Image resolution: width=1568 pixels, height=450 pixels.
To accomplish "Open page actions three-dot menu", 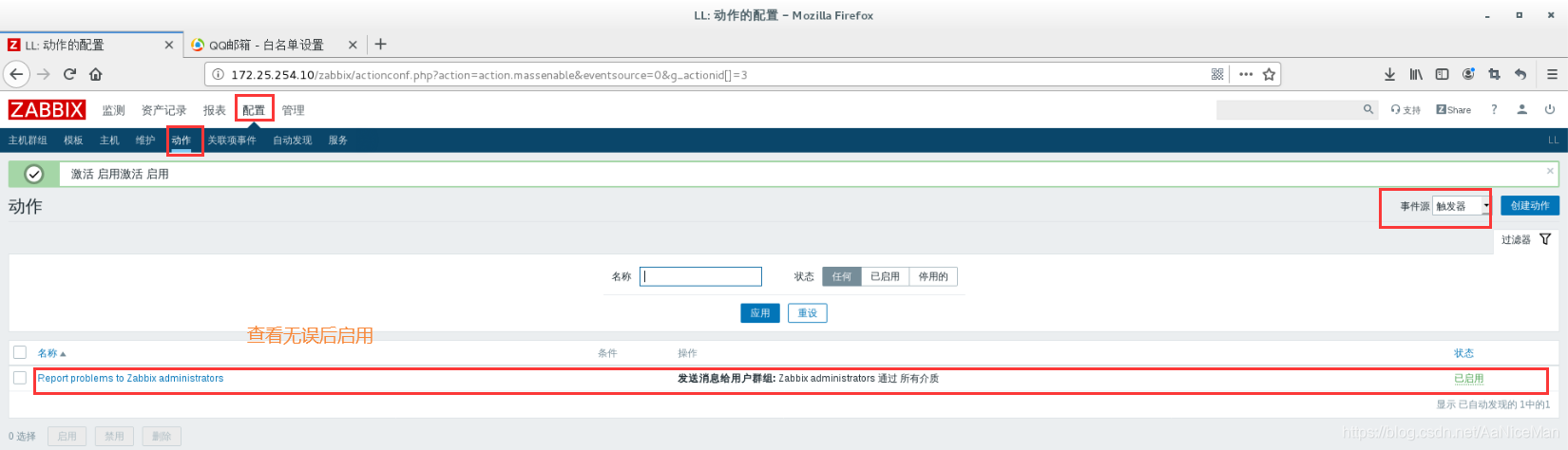I will click(1246, 74).
